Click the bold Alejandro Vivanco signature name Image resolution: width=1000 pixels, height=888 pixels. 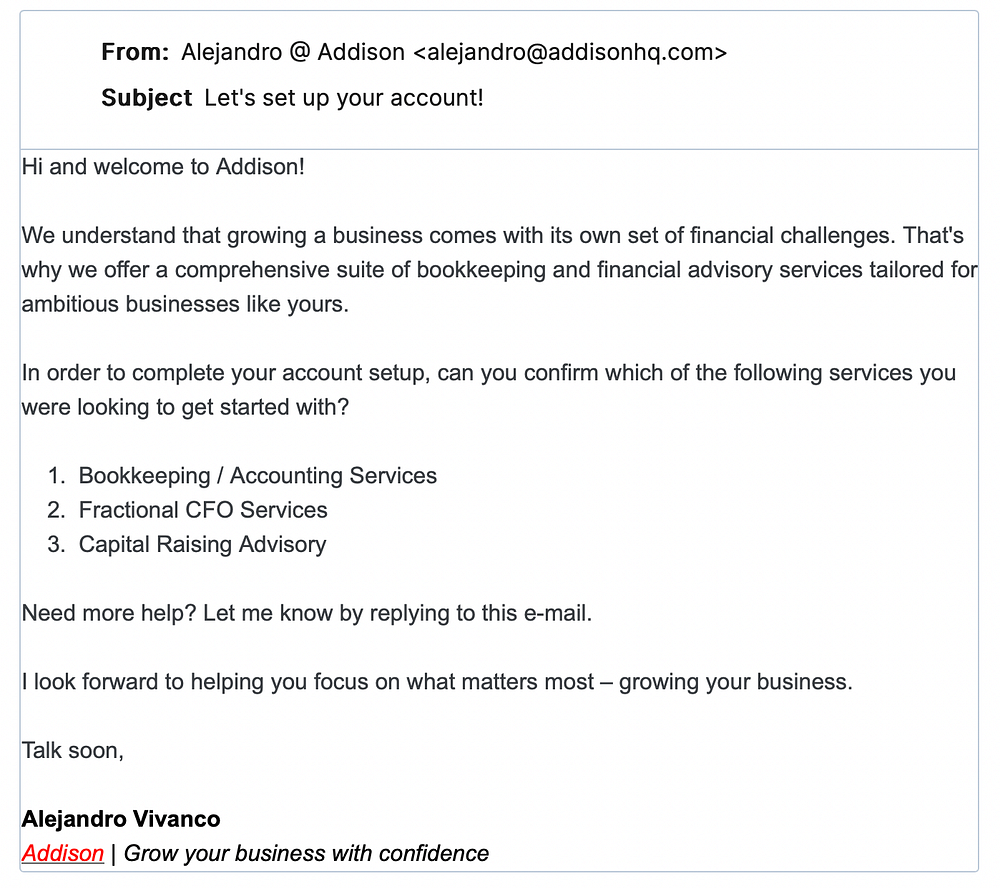click(x=121, y=818)
